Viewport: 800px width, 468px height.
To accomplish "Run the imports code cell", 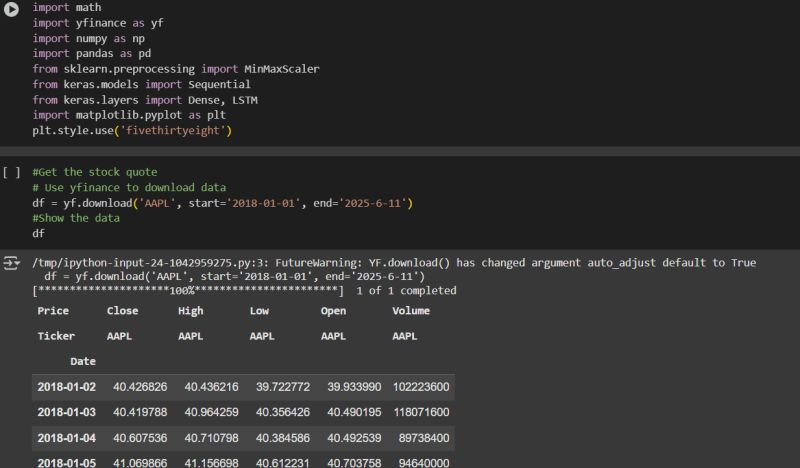I will (11, 9).
